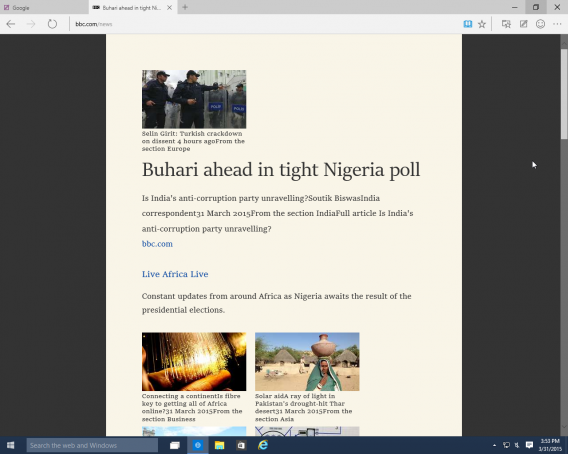Viewport: 568px width, 454px height.
Task: Click the vertical scrollbar thumb
Action: (564, 93)
